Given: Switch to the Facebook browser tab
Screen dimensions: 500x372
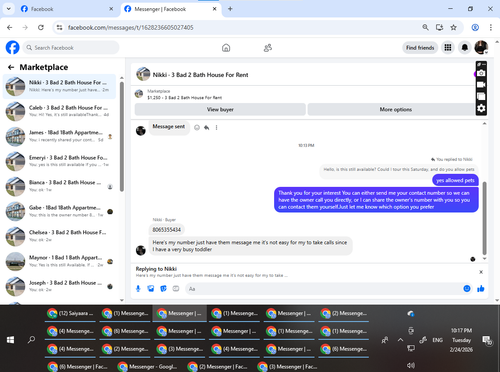Looking at the screenshot, I should 66,9.
